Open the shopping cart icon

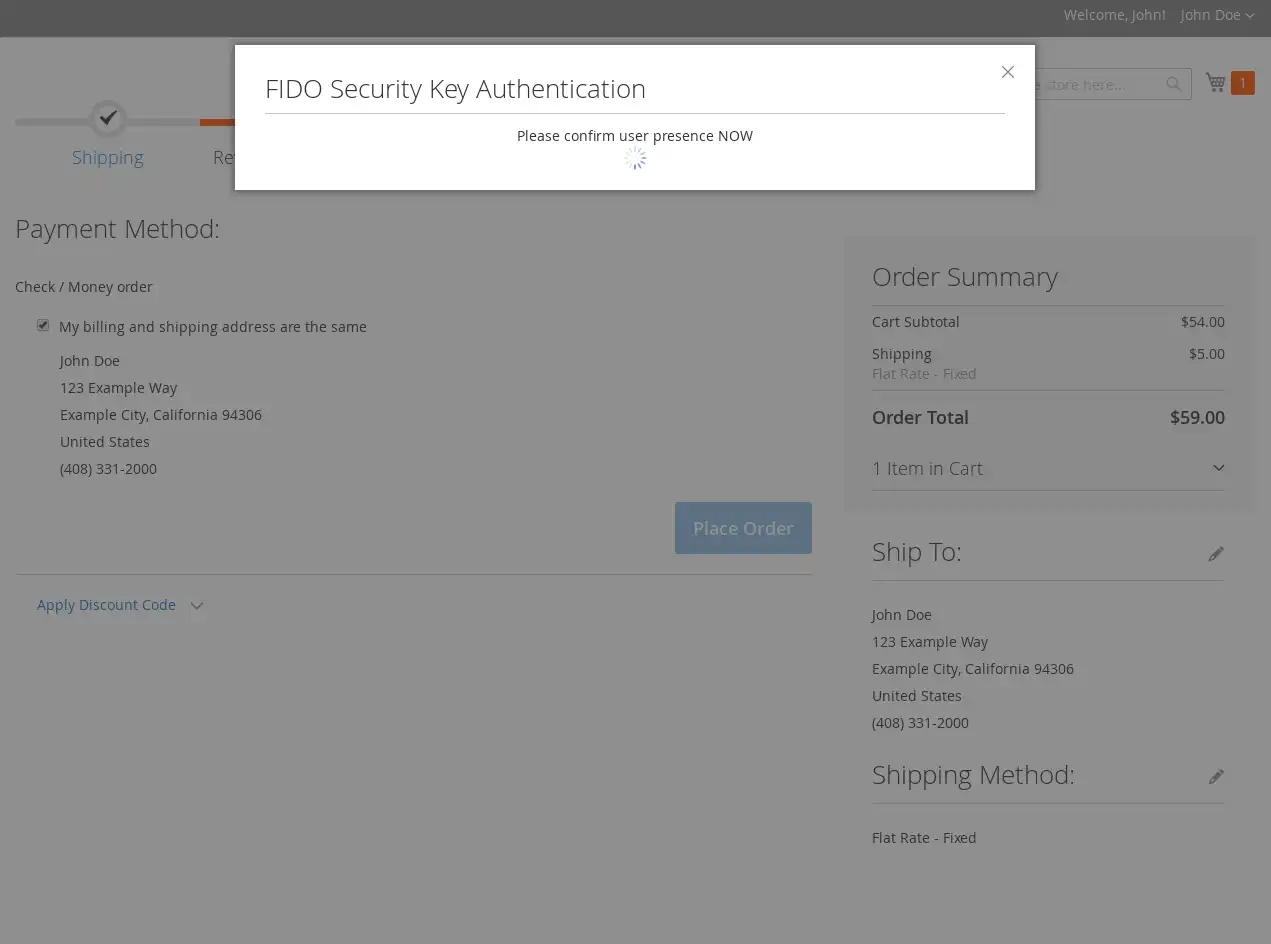1215,82
